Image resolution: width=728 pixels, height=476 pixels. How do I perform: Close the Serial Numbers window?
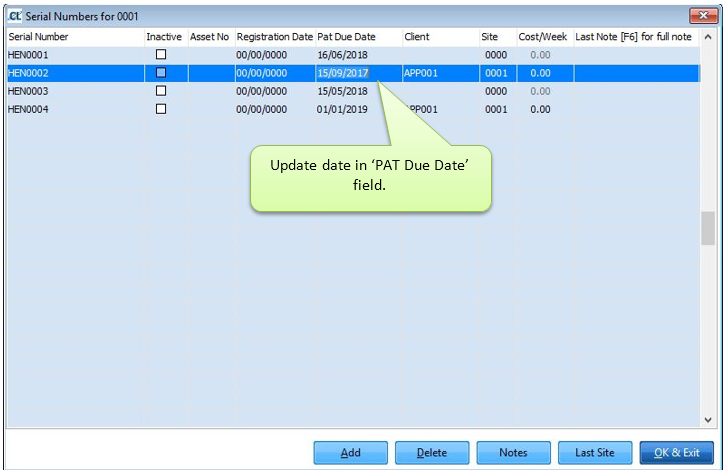(x=703, y=15)
